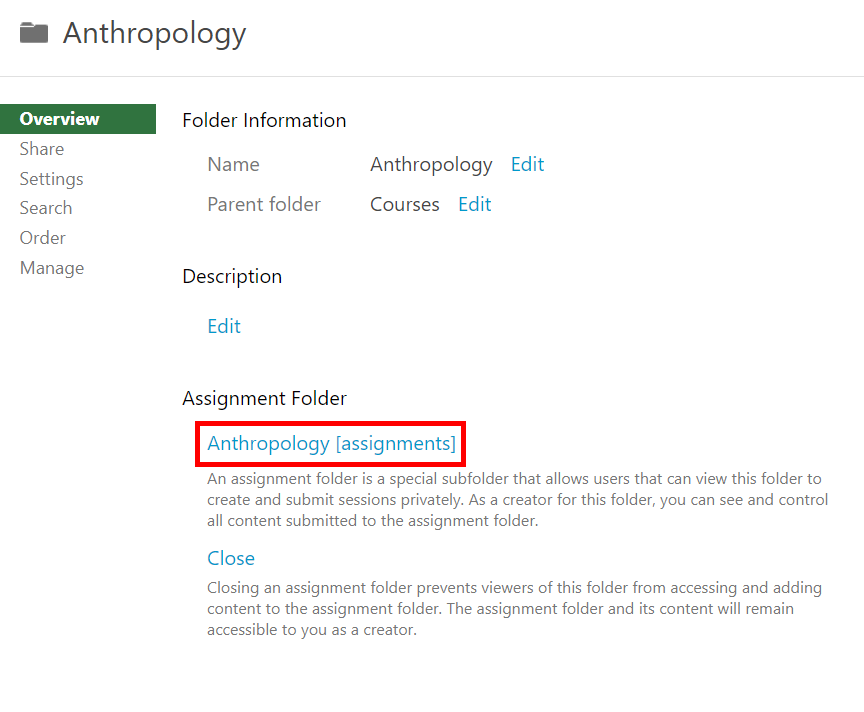Click the folder icon beside Anthropology title
The image size is (864, 712).
(x=34, y=32)
